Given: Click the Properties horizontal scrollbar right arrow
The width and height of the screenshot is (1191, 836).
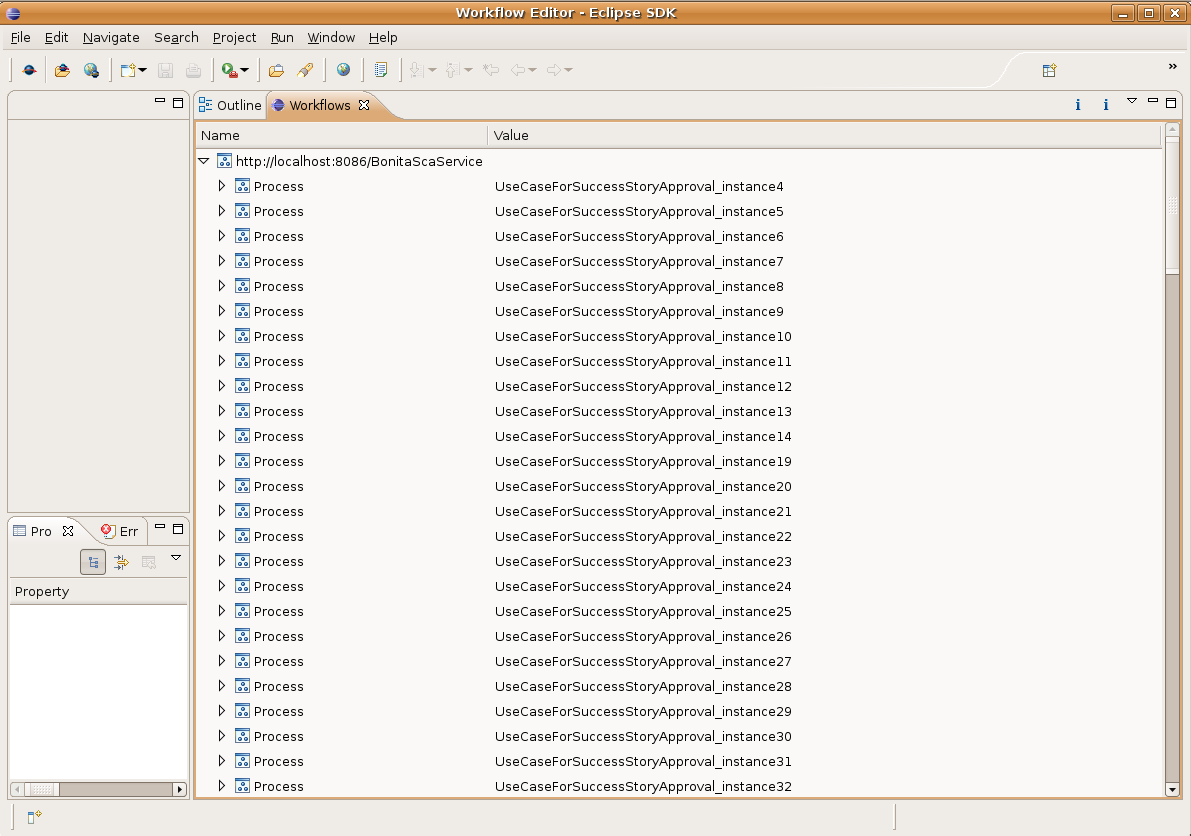Looking at the screenshot, I should (x=180, y=790).
